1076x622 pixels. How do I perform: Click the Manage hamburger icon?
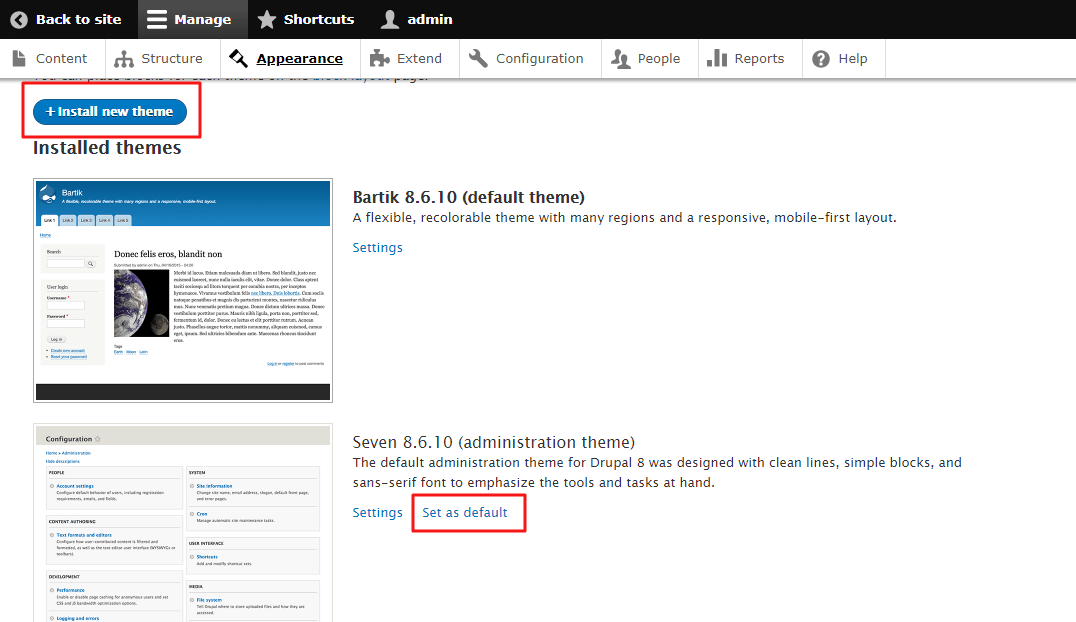[x=156, y=19]
